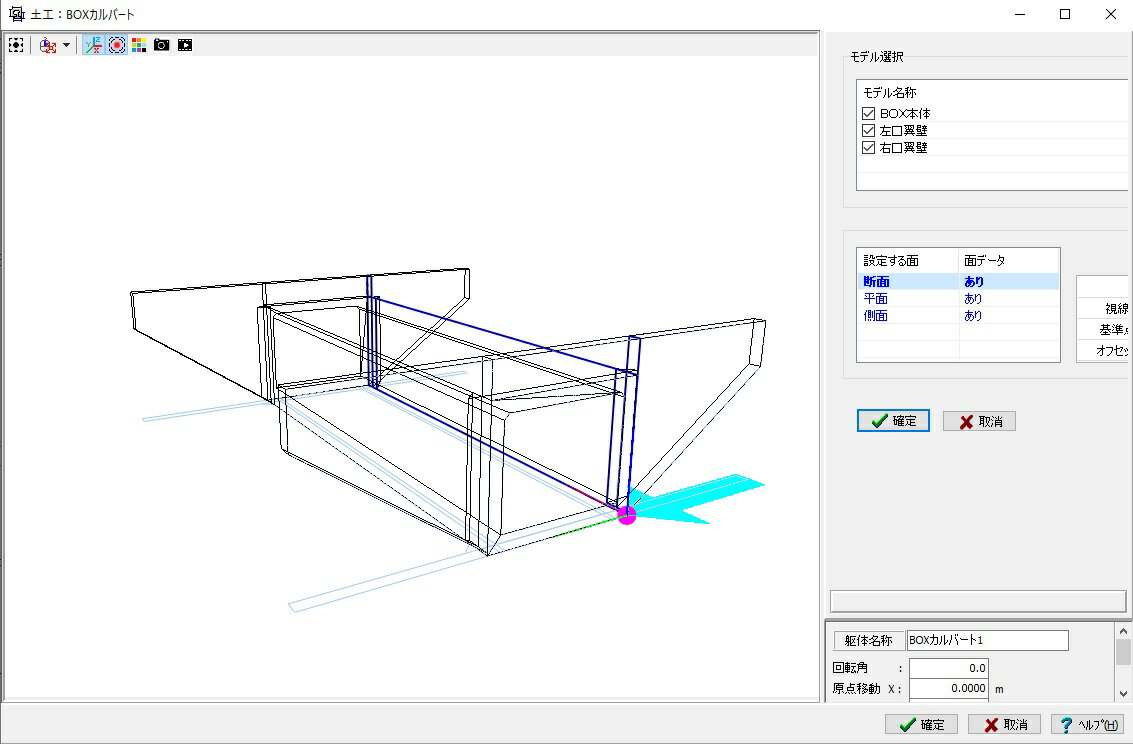Click the camera snapshot icon

coord(162,45)
